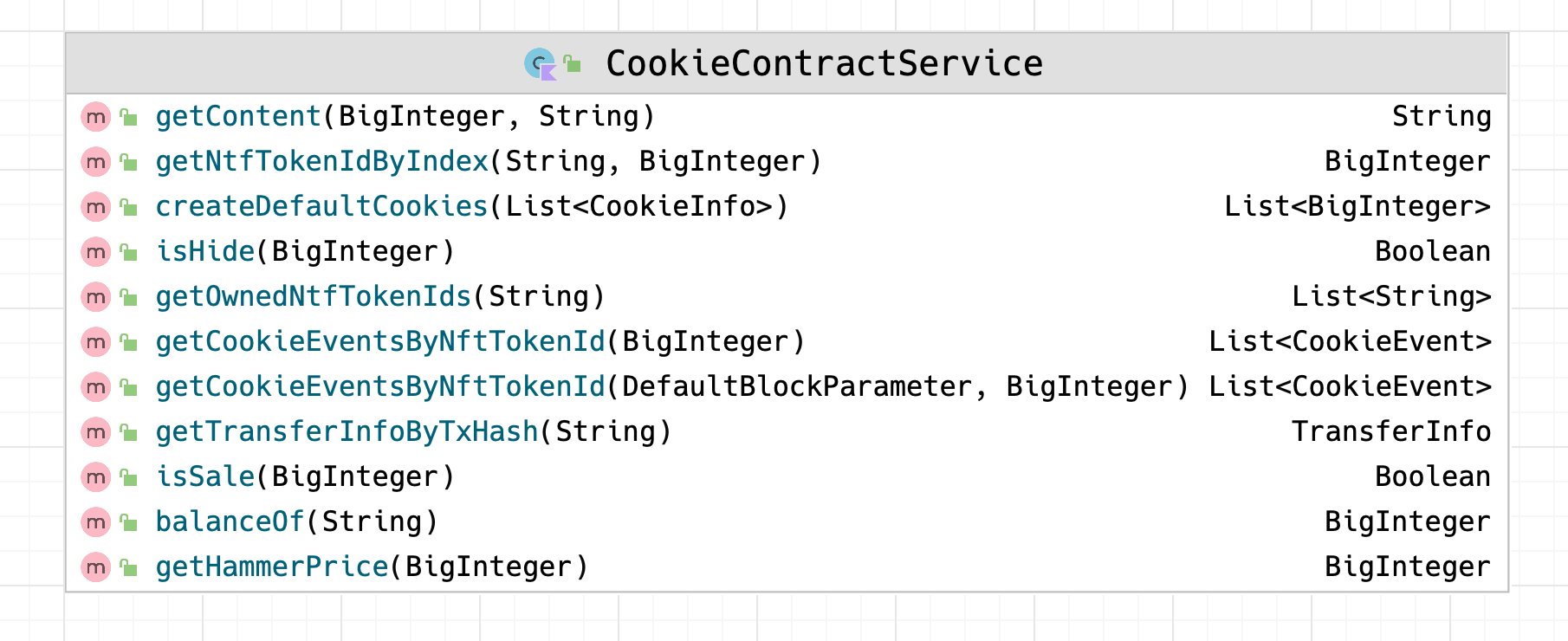Click the method icon for getTransferInfoByTxHash
Screen dimensions: 1568x641
click(x=95, y=431)
